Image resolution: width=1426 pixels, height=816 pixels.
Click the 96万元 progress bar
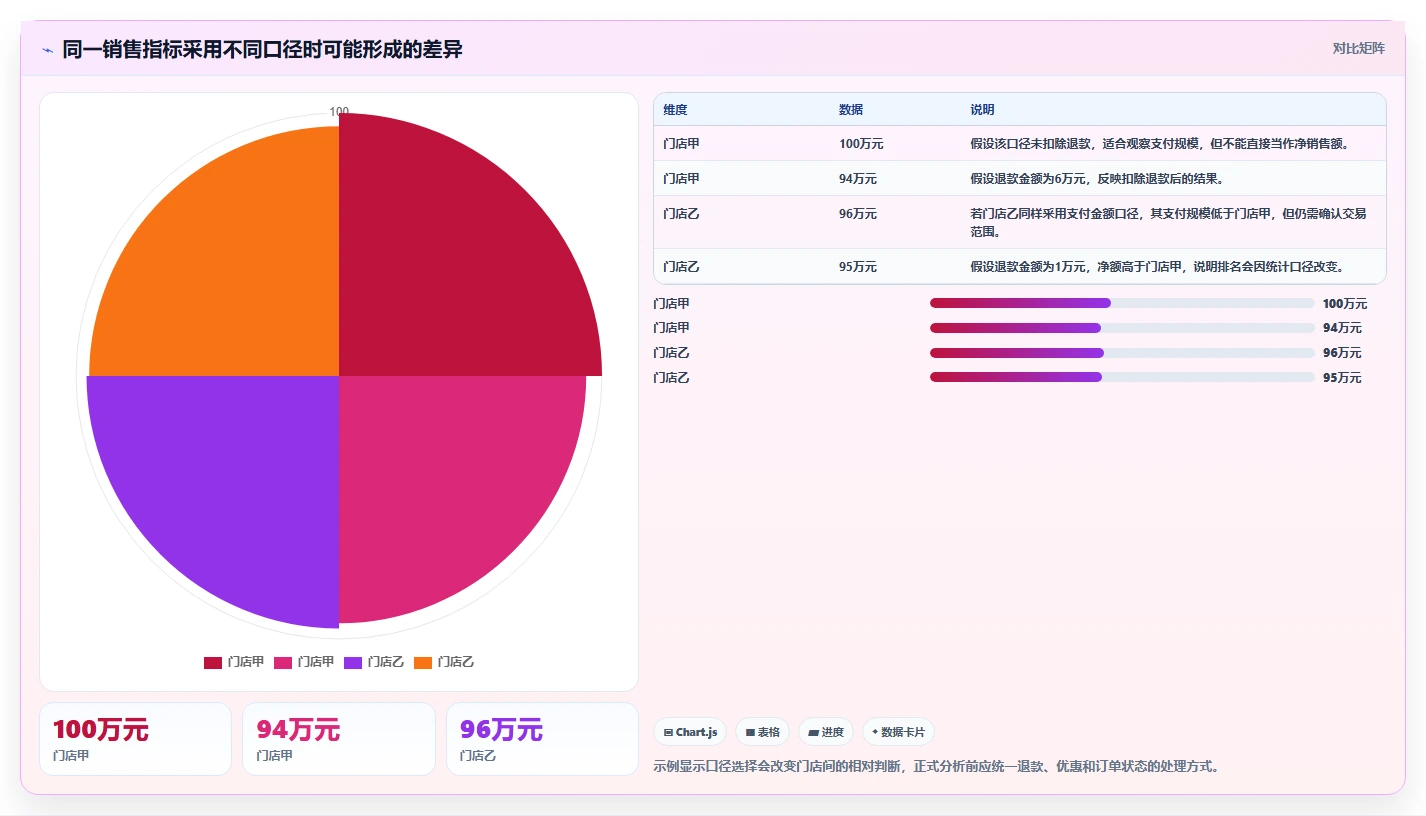coord(1122,352)
